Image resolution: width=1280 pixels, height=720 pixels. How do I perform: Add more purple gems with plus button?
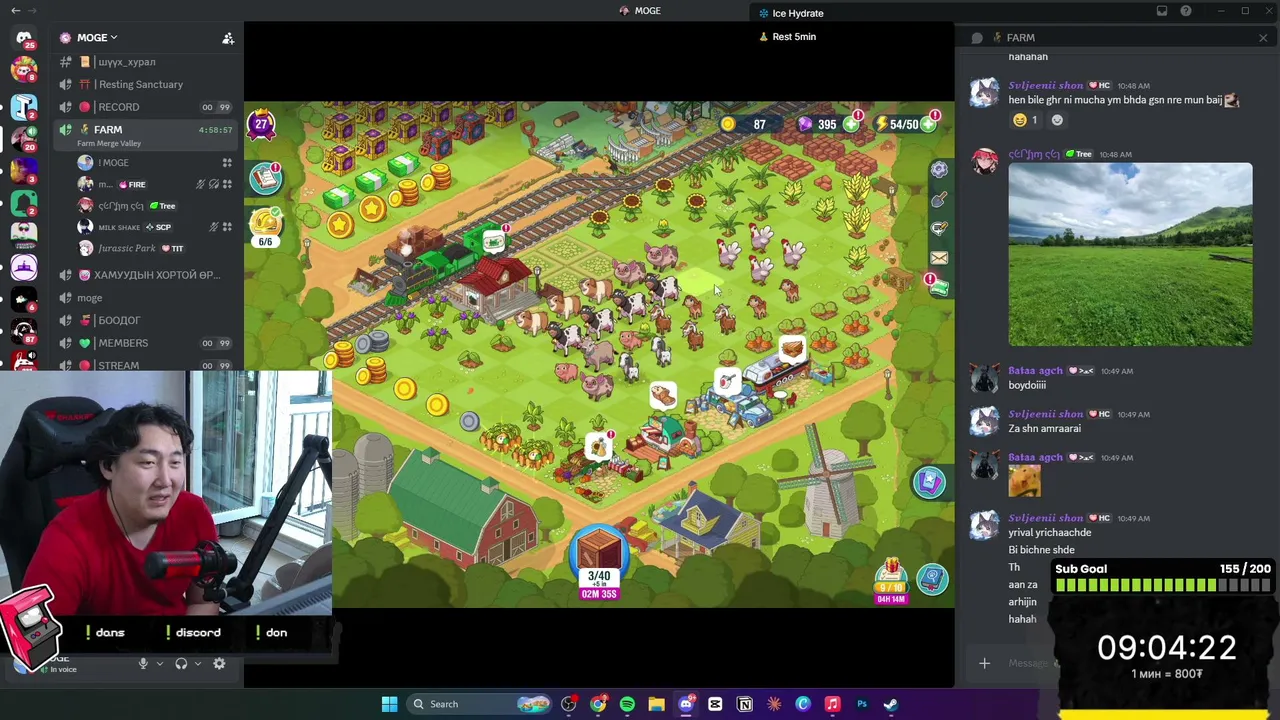point(851,124)
